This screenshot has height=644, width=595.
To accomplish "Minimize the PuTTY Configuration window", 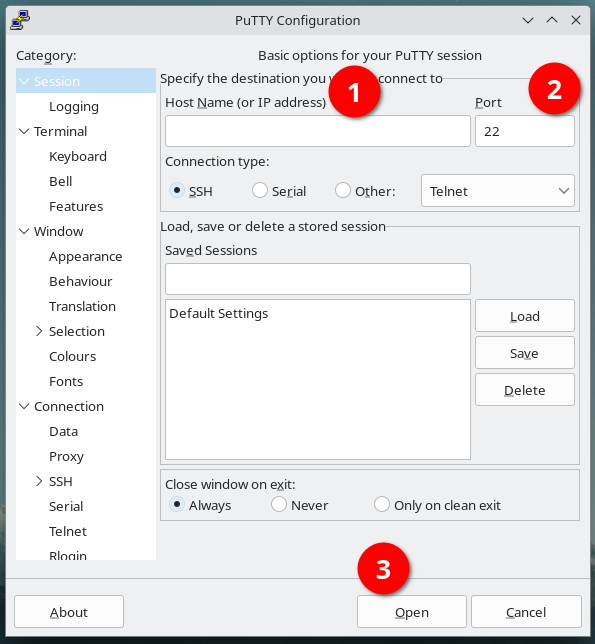I will coord(528,20).
